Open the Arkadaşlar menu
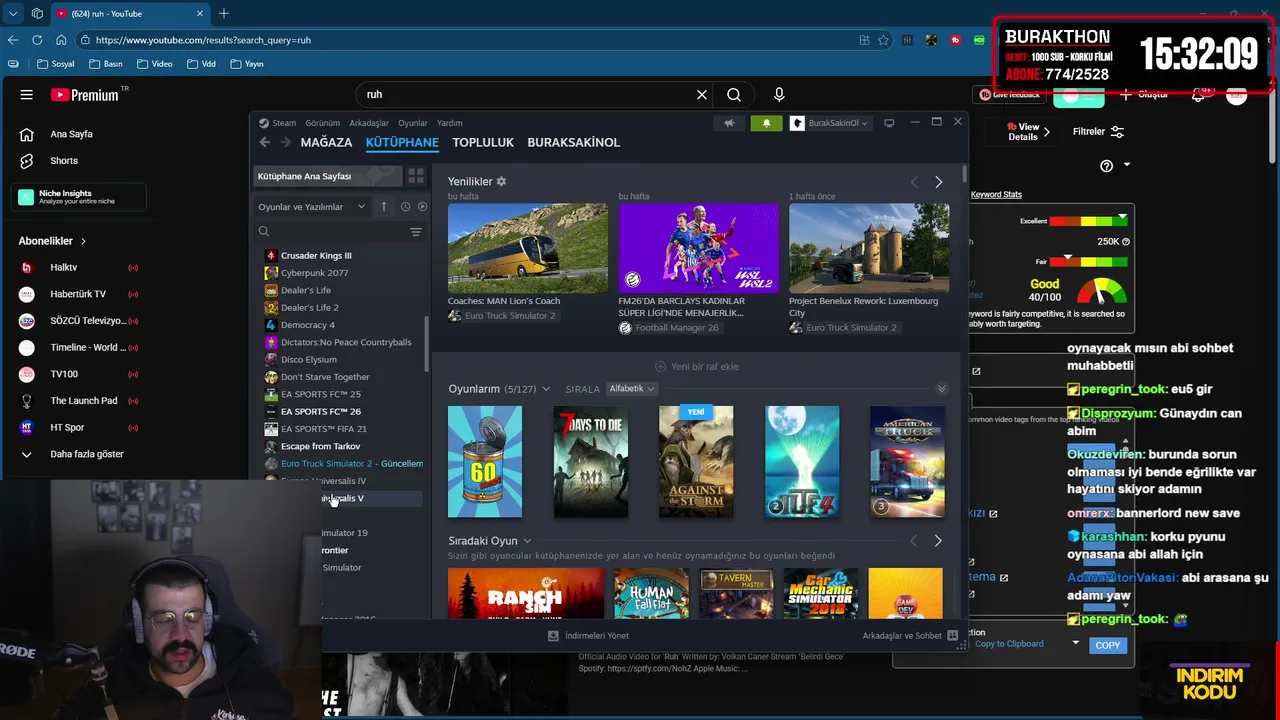 (369, 123)
